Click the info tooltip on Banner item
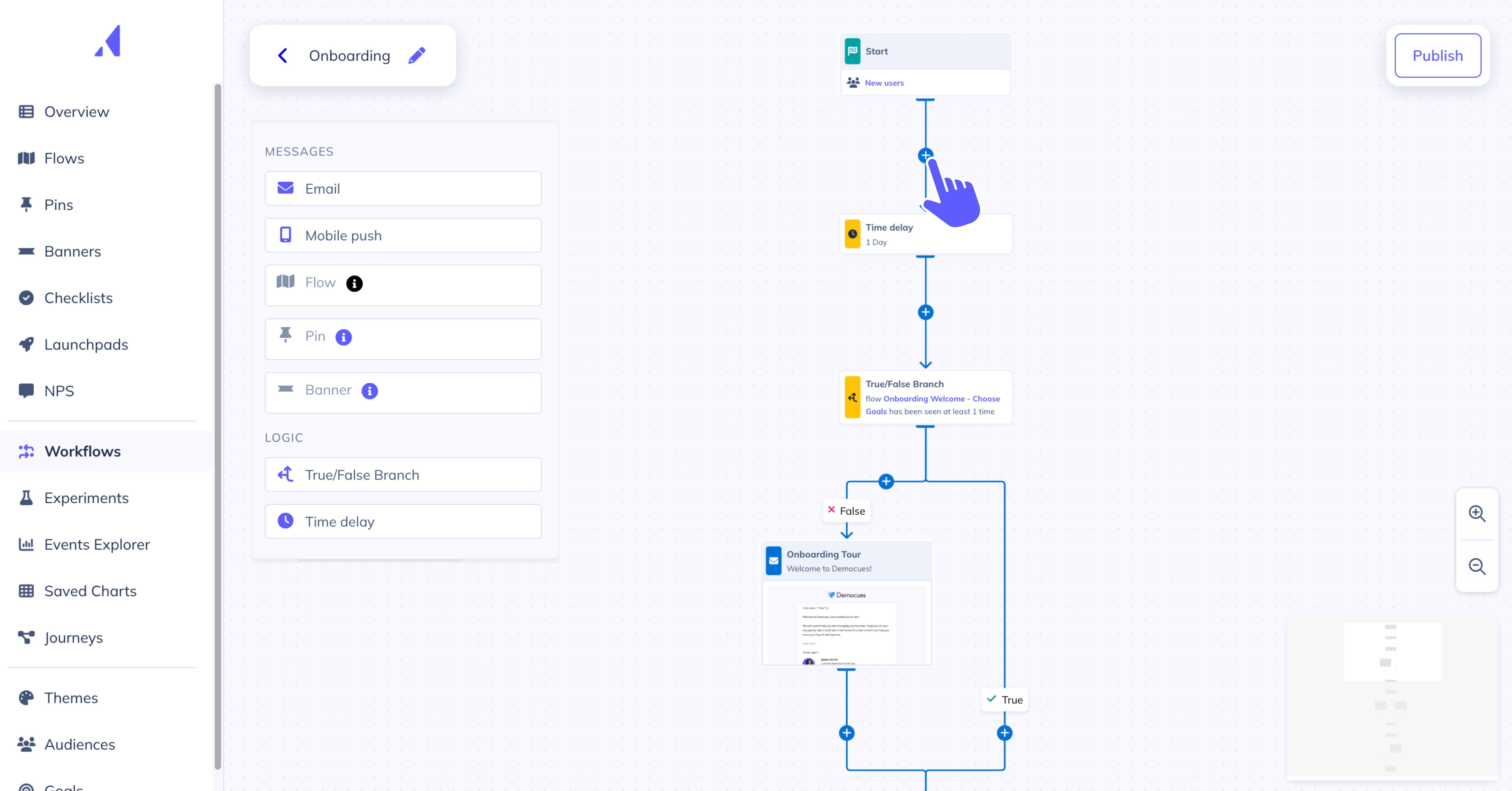Image resolution: width=1512 pixels, height=791 pixels. (x=370, y=390)
